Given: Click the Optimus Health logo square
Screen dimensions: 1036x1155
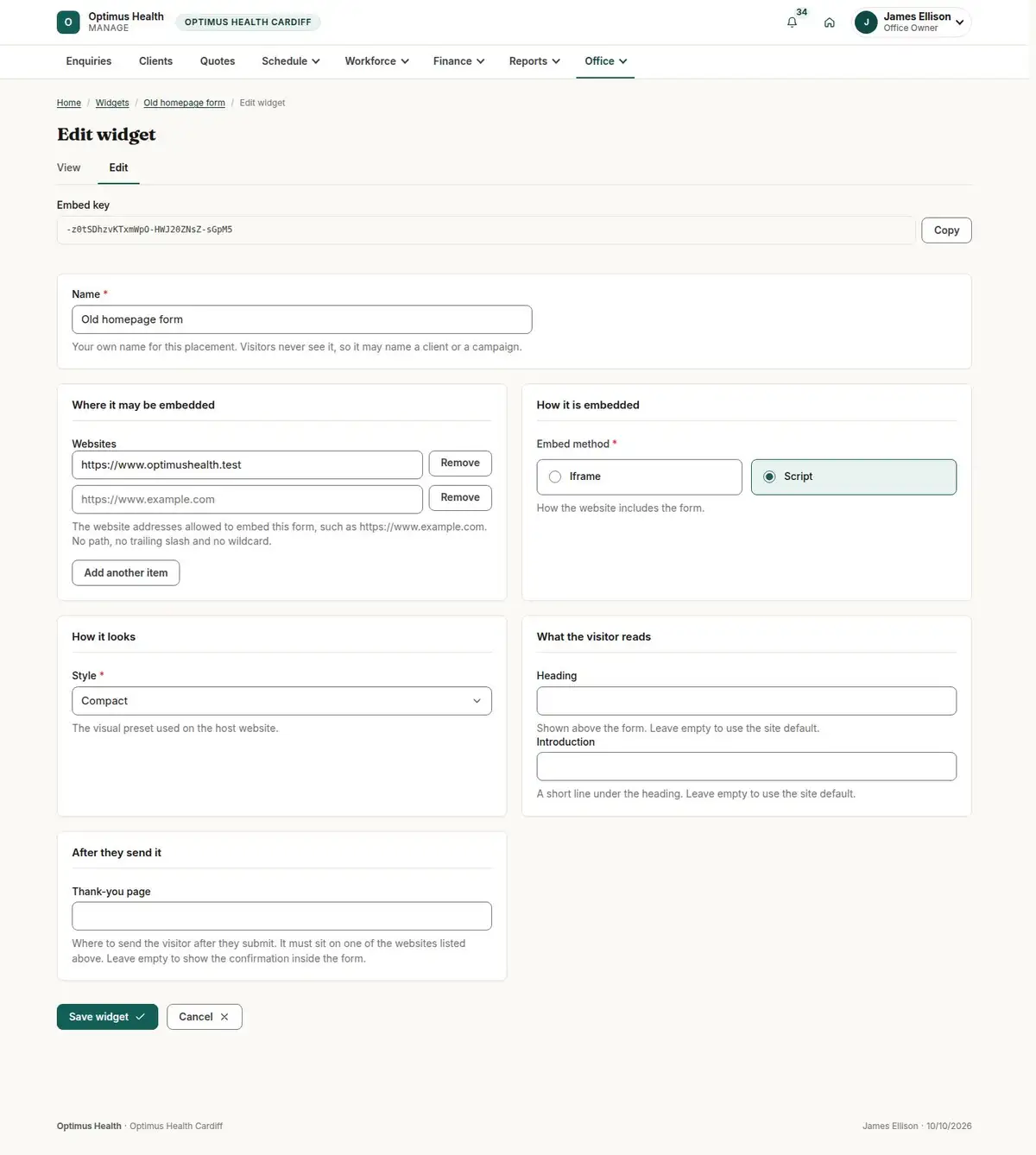Looking at the screenshot, I should click(68, 22).
